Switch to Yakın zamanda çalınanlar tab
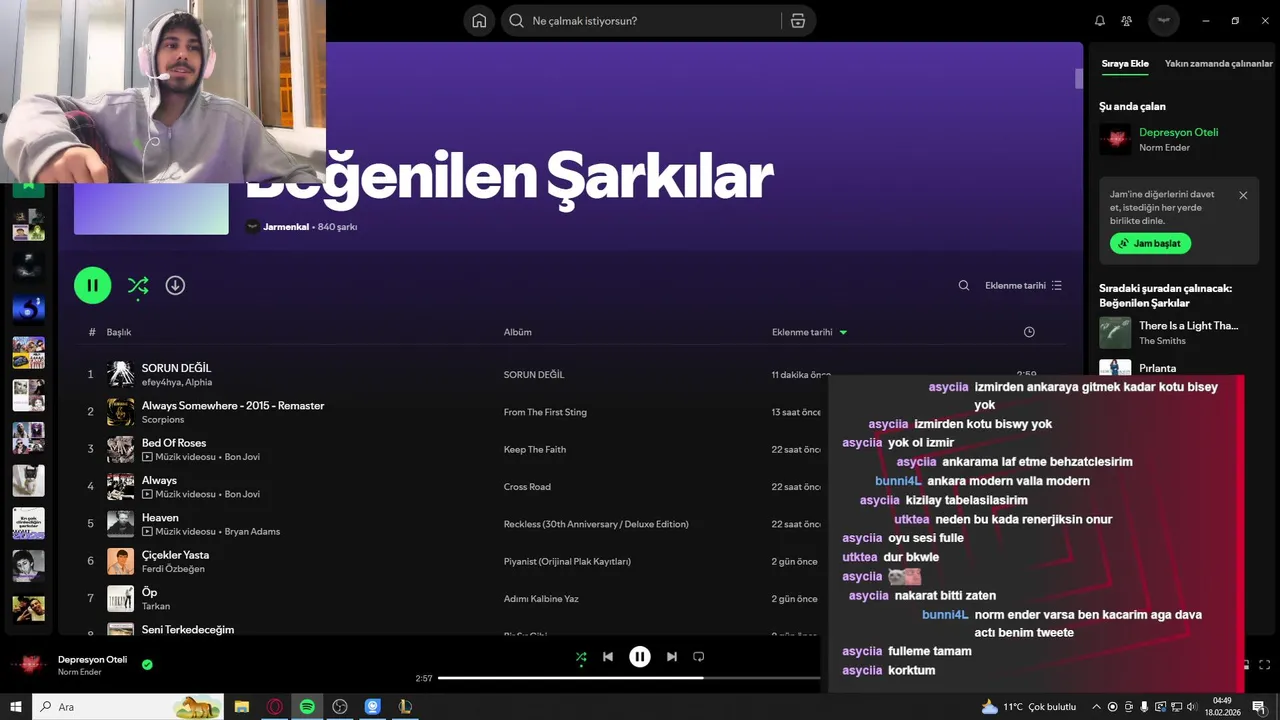 pyautogui.click(x=1219, y=64)
